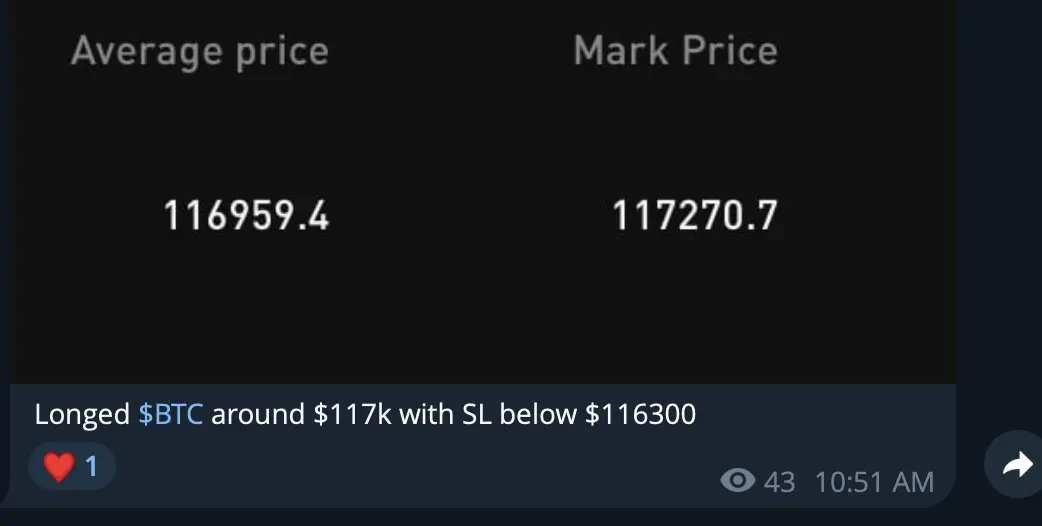Click the eye views icon
Screen dimensions: 1042x526
738,480
